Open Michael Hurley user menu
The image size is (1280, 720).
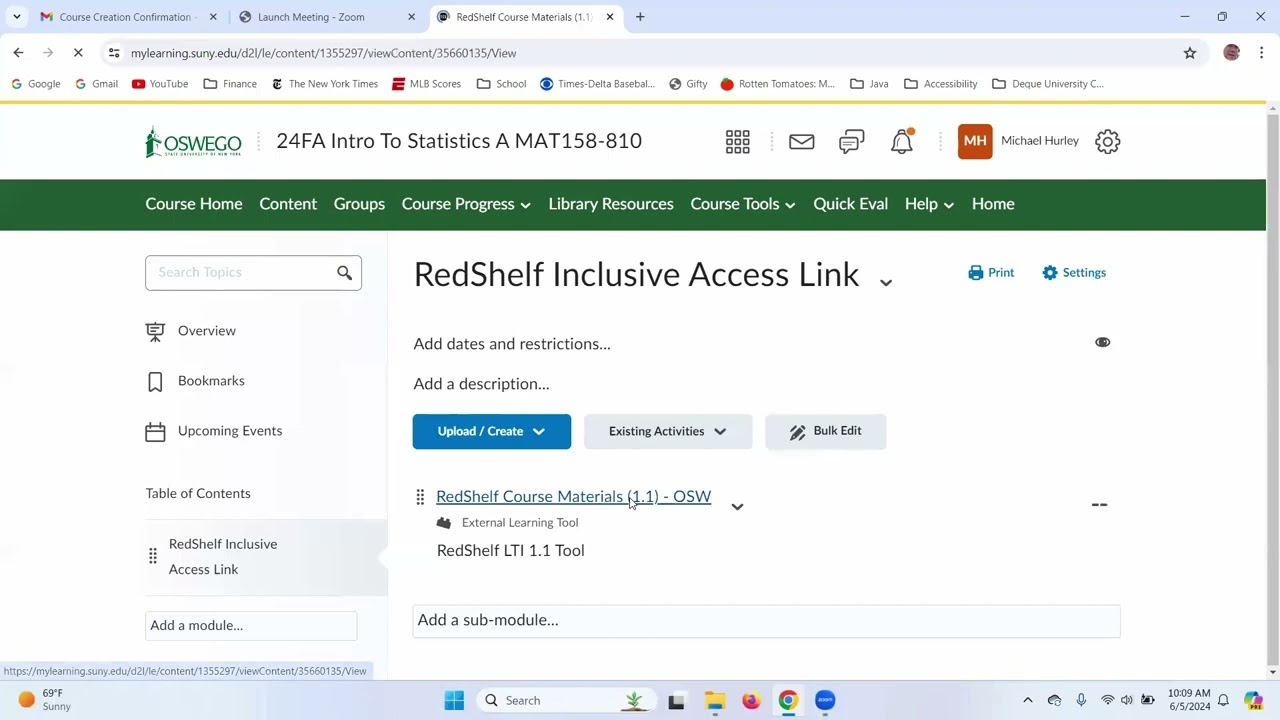point(1019,141)
